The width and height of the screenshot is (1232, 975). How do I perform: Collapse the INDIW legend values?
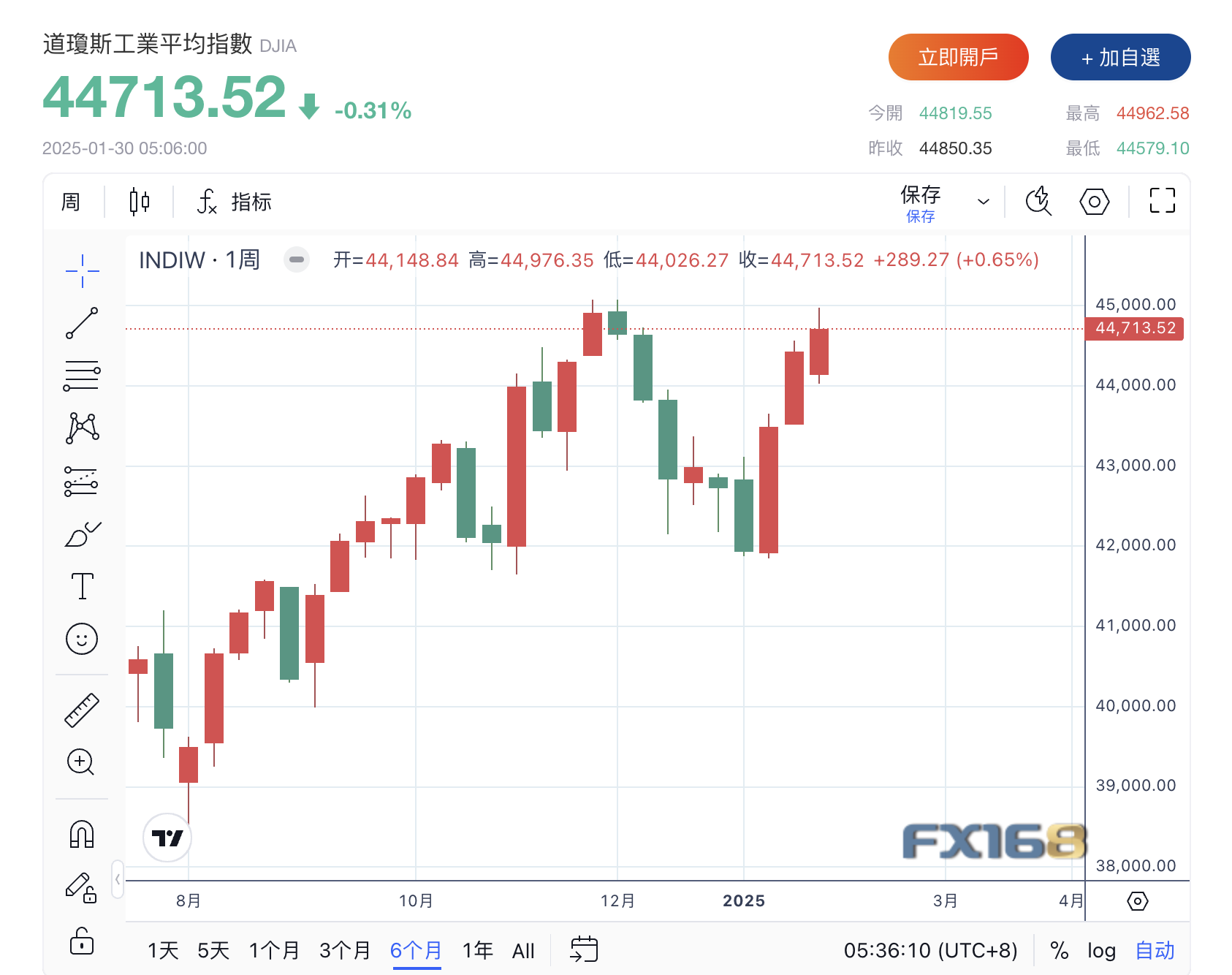pyautogui.click(x=297, y=259)
